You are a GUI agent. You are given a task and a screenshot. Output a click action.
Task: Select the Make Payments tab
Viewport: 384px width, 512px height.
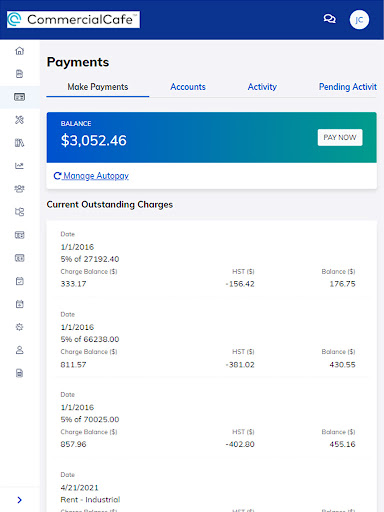[98, 87]
